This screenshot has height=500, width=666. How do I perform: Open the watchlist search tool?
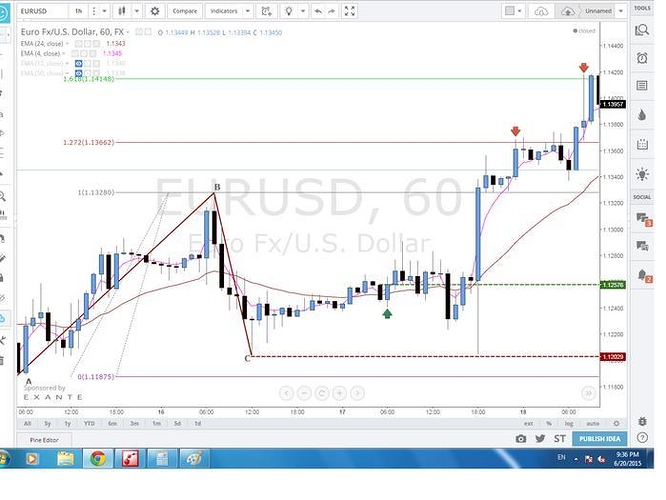[642, 30]
